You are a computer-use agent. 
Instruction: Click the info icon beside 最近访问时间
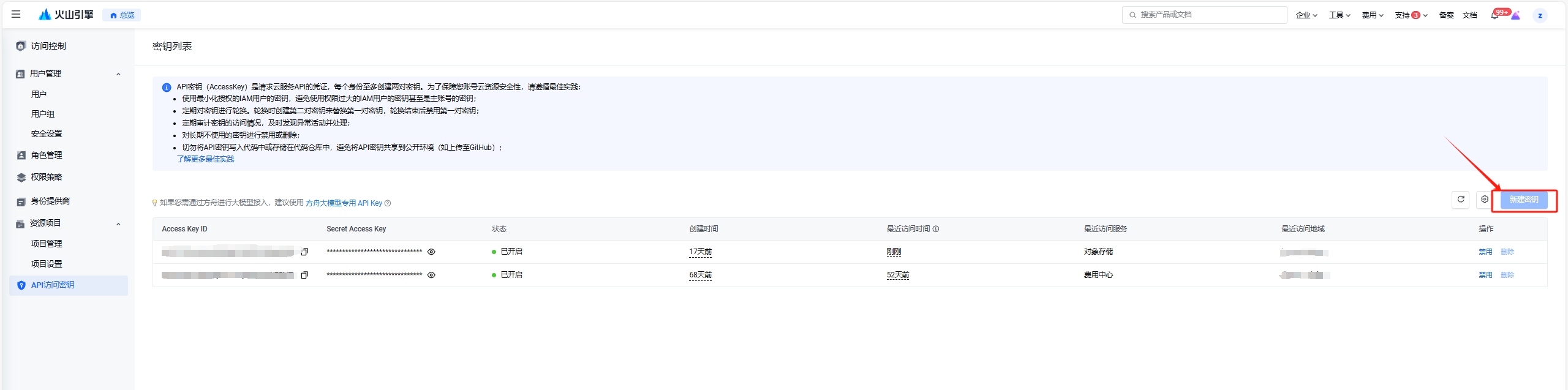936,229
